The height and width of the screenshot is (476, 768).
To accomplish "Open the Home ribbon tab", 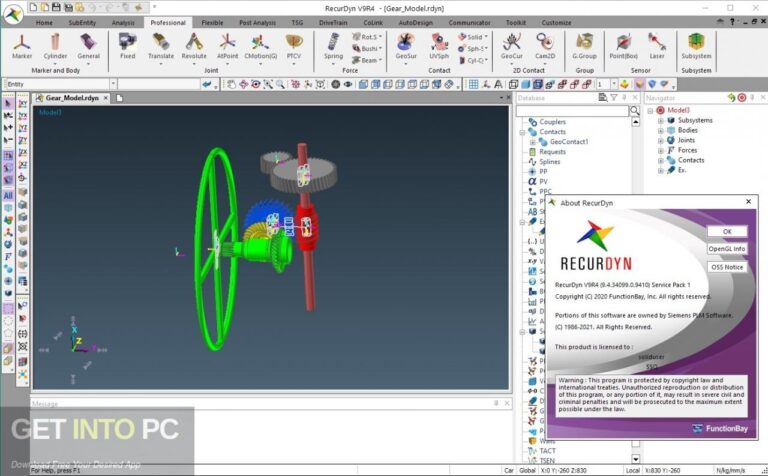I will [44, 23].
